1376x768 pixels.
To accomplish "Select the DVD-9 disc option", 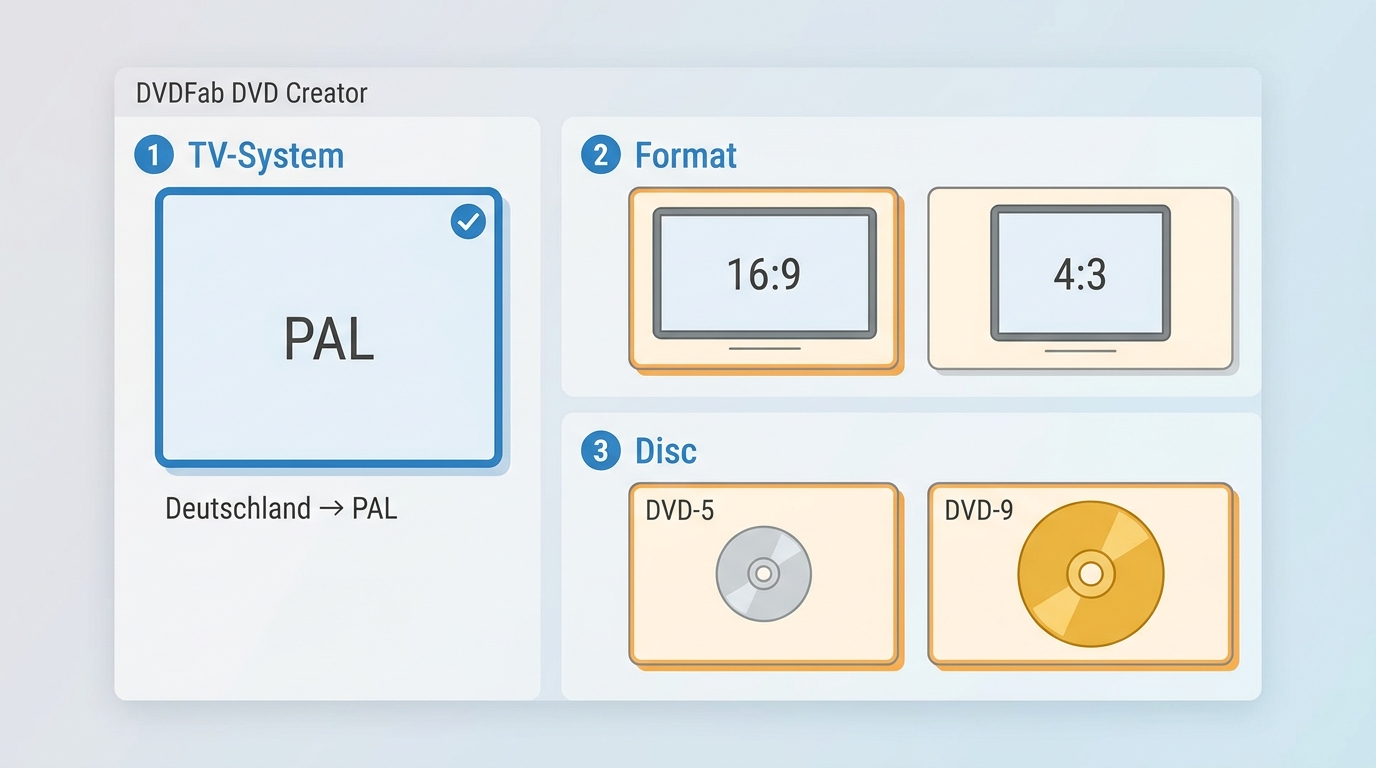I will [1080, 574].
